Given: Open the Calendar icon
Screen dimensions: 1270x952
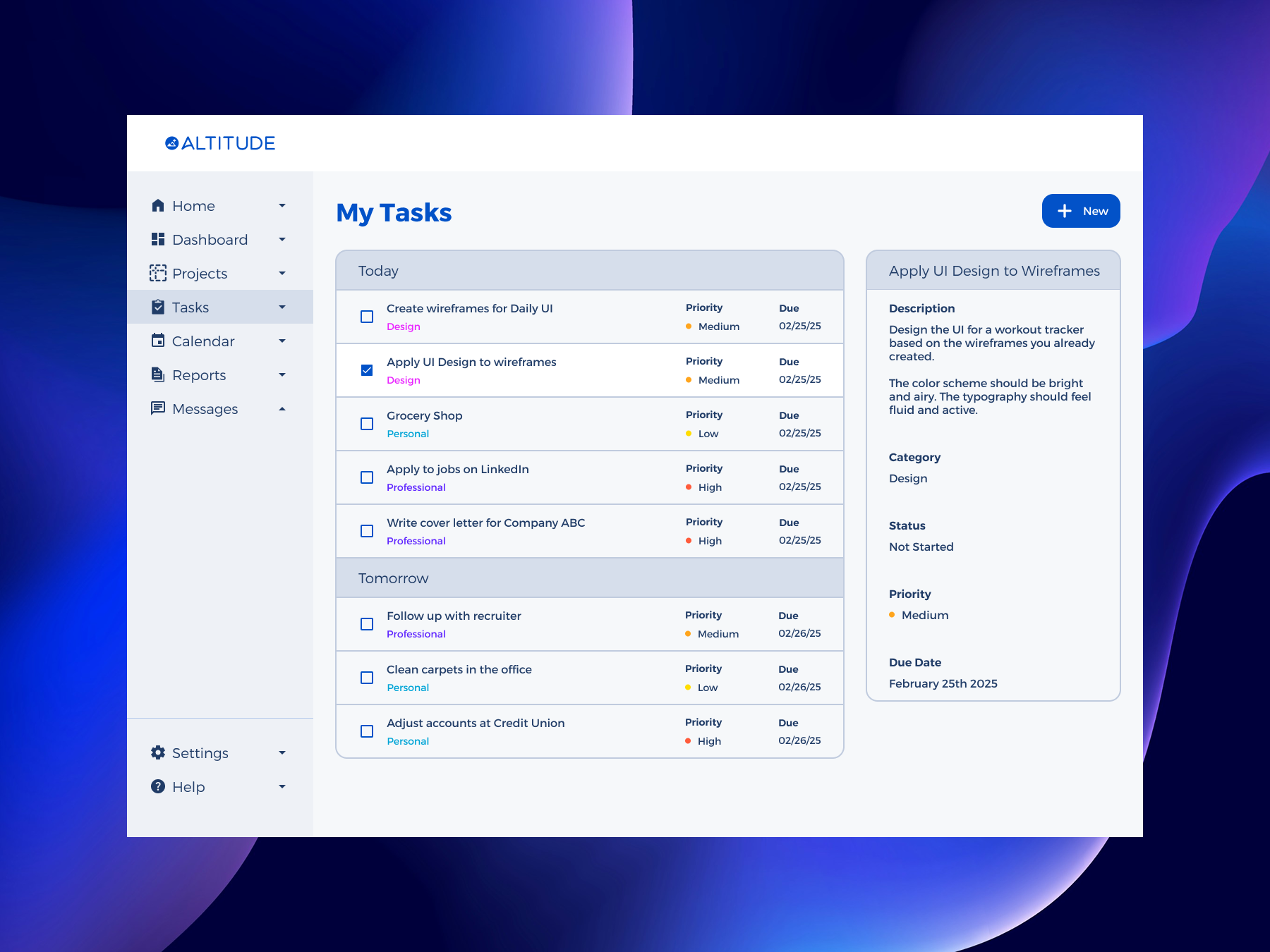Looking at the screenshot, I should (x=158, y=341).
